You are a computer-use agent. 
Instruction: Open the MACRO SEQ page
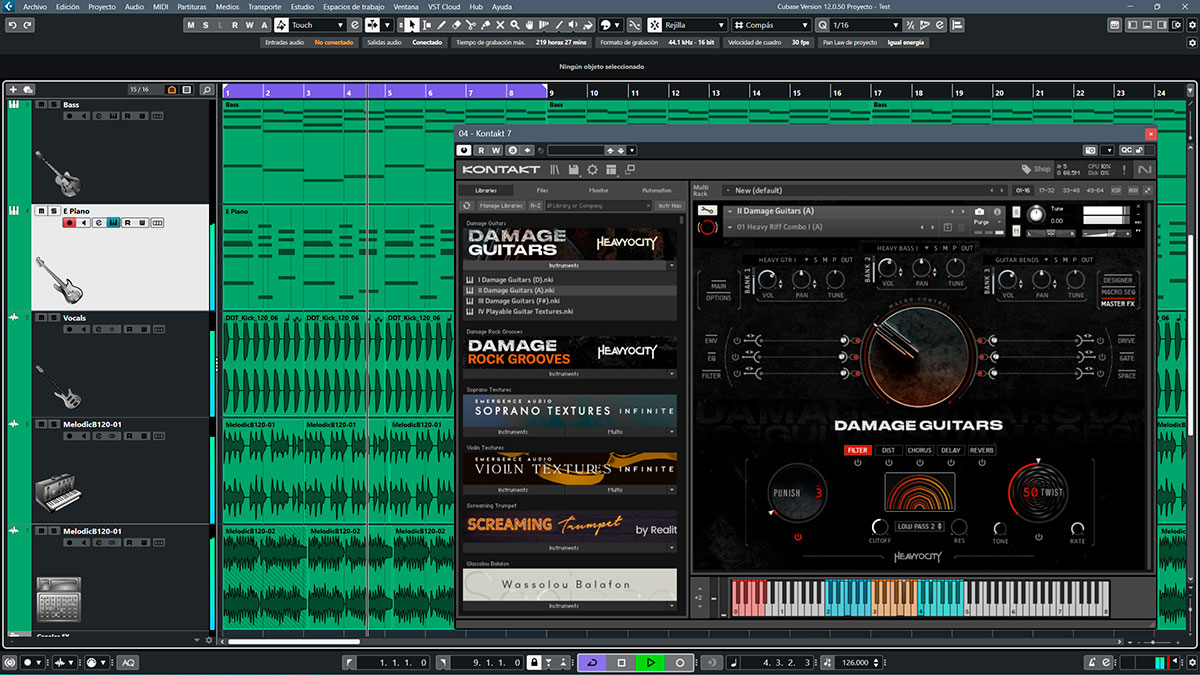tap(1117, 292)
